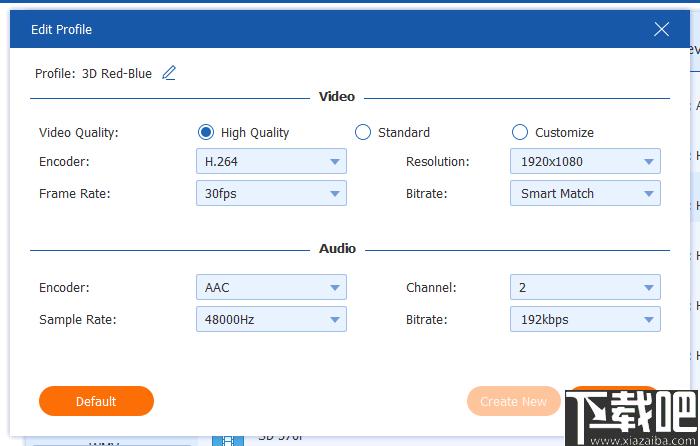Expand the audio Bitrate 192kbps dropdown
700x446 pixels.
(x=585, y=319)
